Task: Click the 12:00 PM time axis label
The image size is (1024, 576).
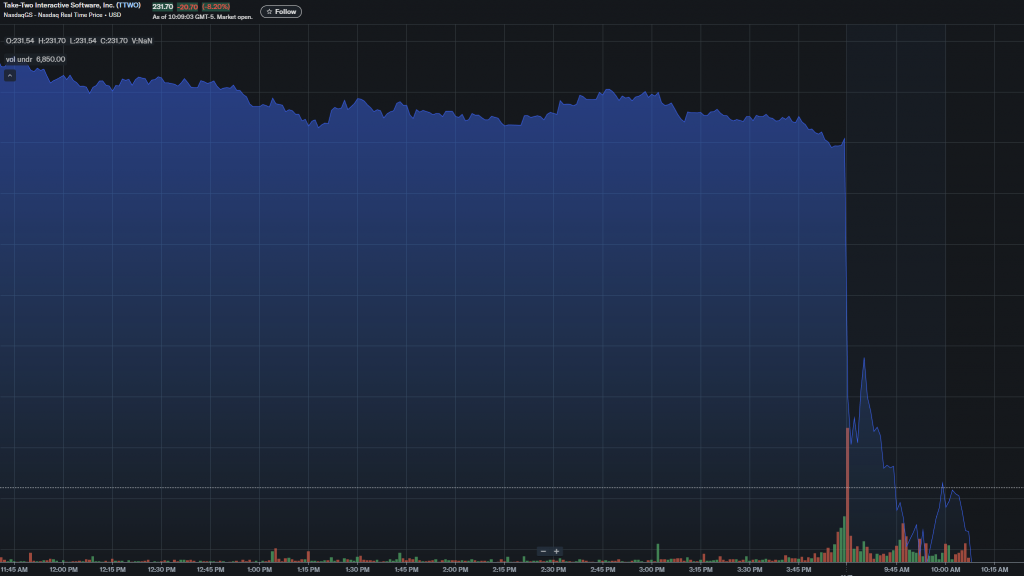Action: 63,570
